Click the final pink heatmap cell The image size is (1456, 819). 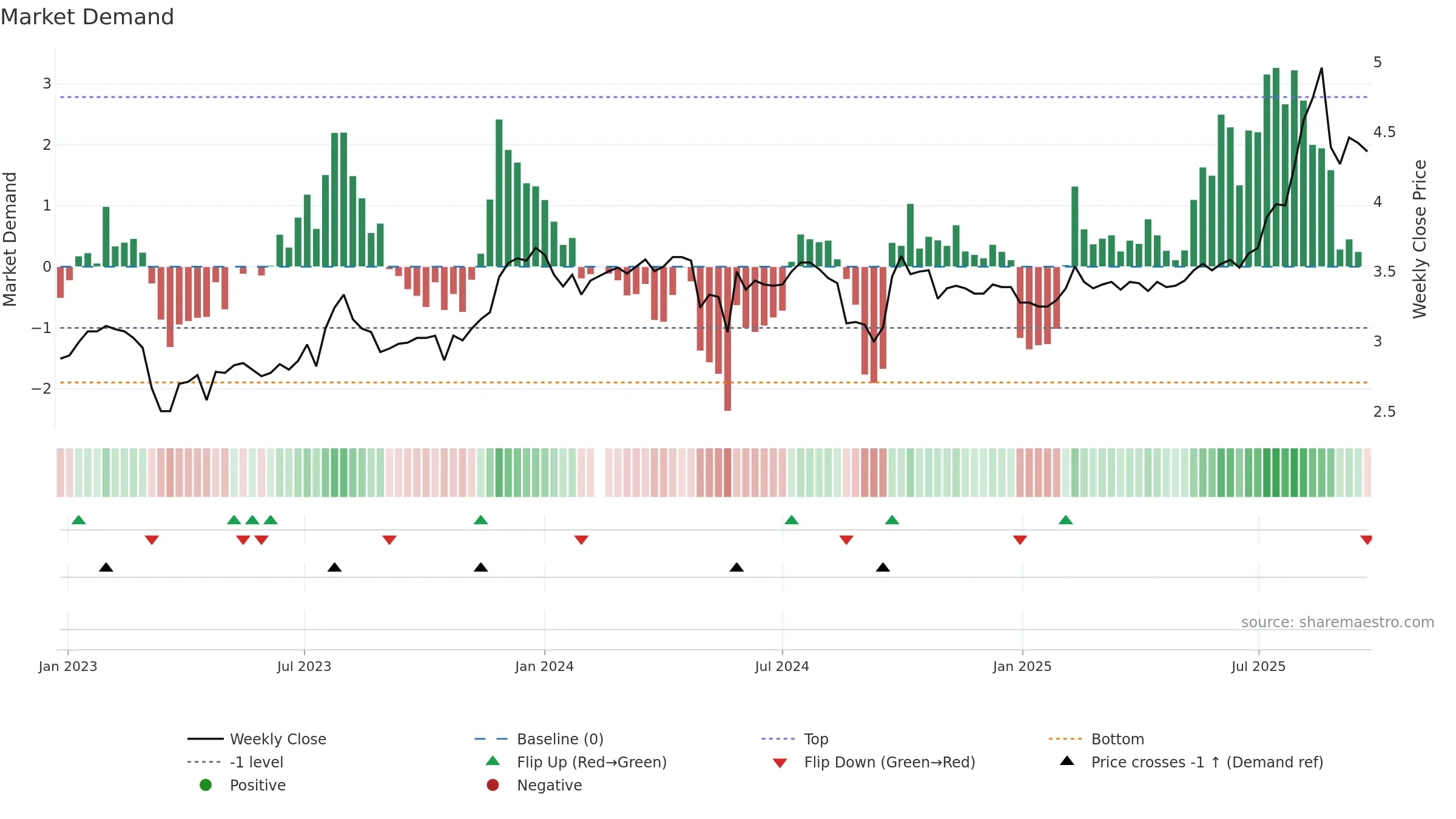coord(1367,473)
